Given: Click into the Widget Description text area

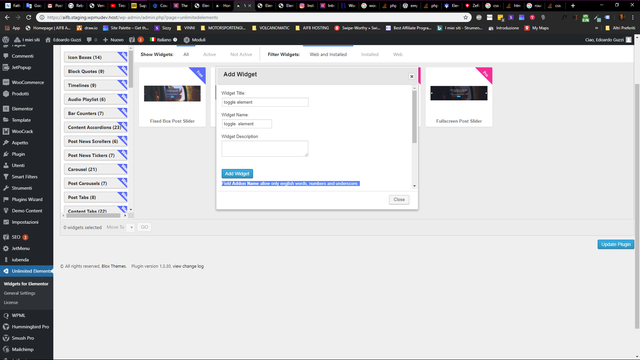Looking at the screenshot, I should pos(265,149).
